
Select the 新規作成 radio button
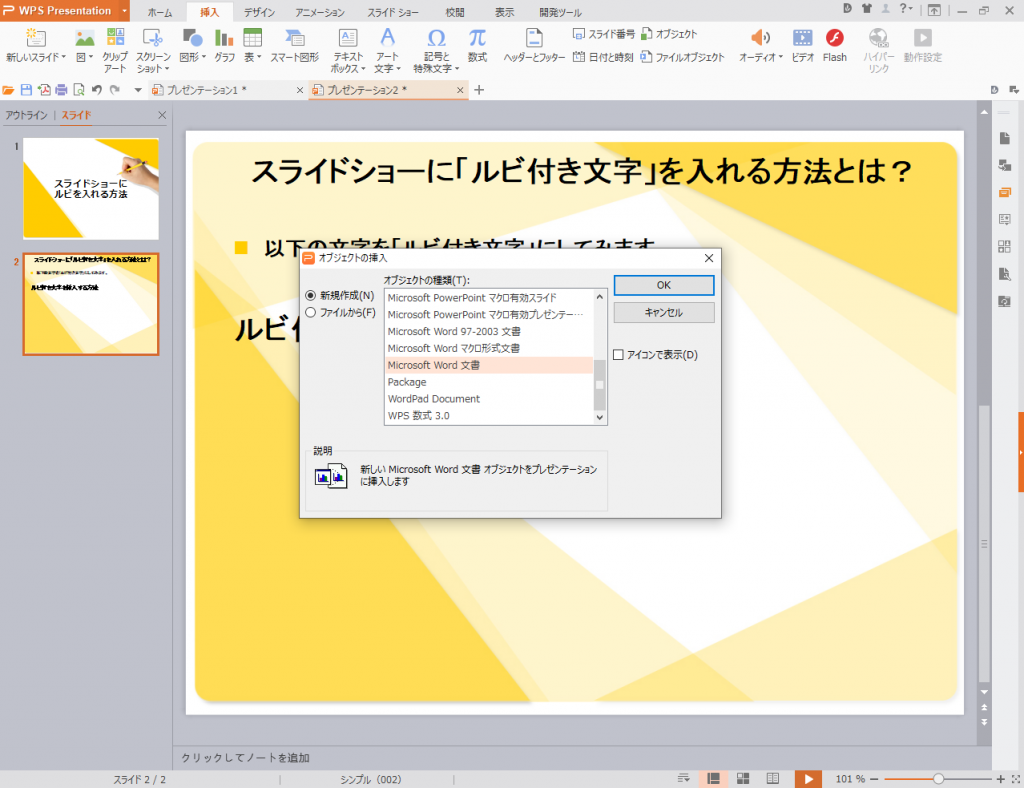[310, 296]
